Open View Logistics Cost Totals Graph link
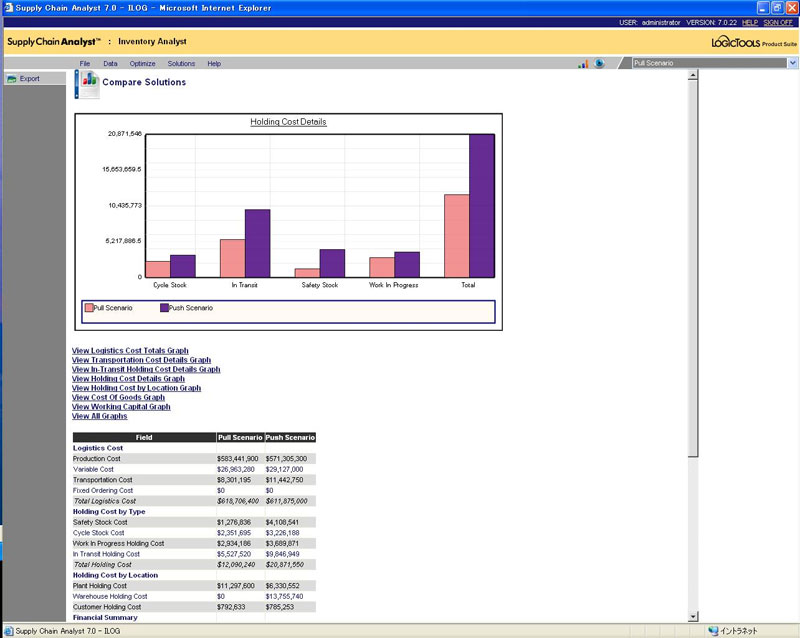The image size is (800, 638). tap(130, 351)
